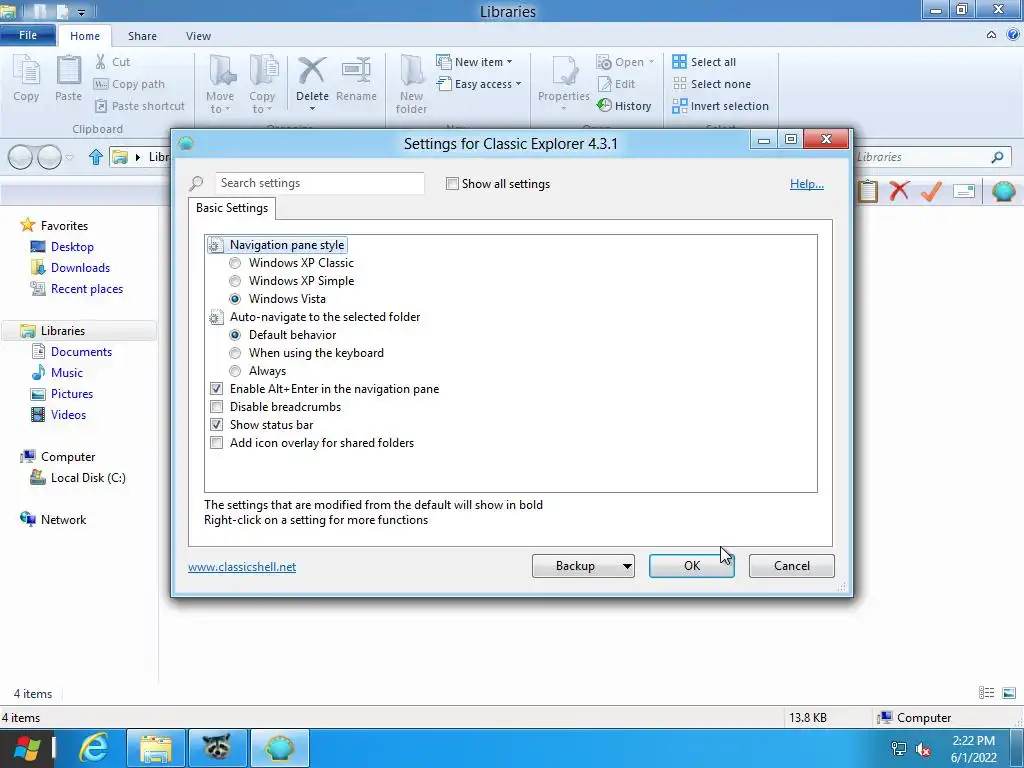
Task: Select the Windows Vista radio button
Action: coord(235,298)
